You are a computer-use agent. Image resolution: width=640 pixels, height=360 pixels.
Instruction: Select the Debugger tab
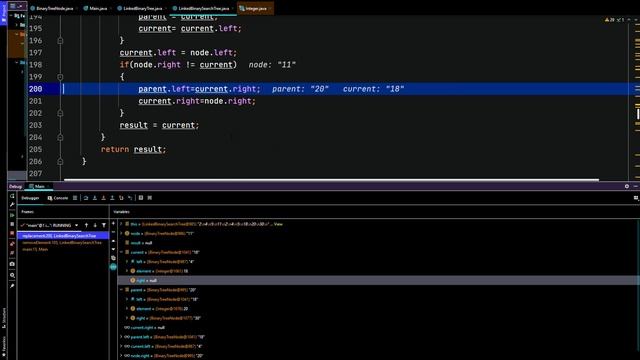coord(30,198)
